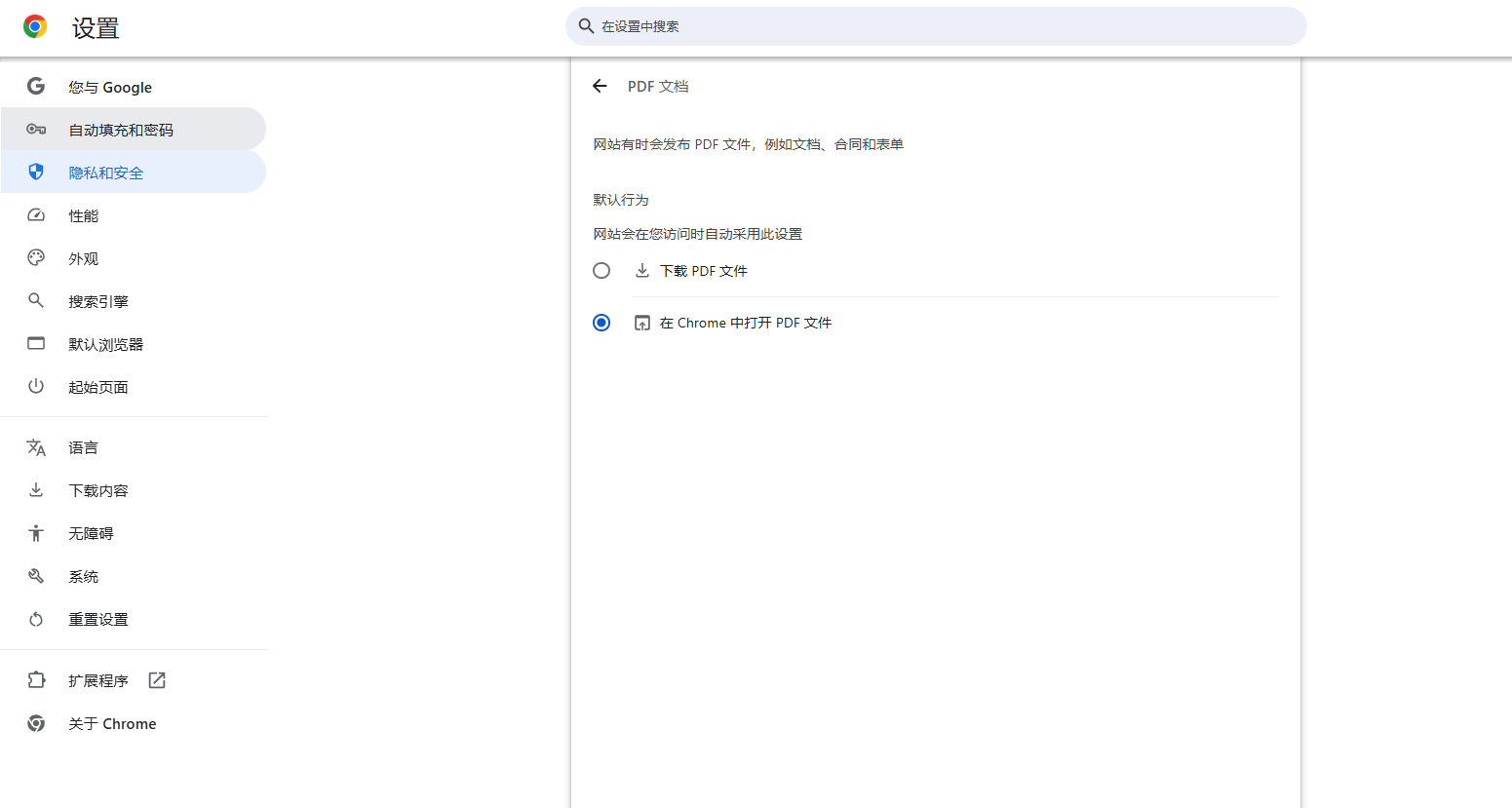Viewport: 1512px width, 808px height.
Task: Click the 网站会在您访问时自动采用此设置 text
Action: pos(698,234)
